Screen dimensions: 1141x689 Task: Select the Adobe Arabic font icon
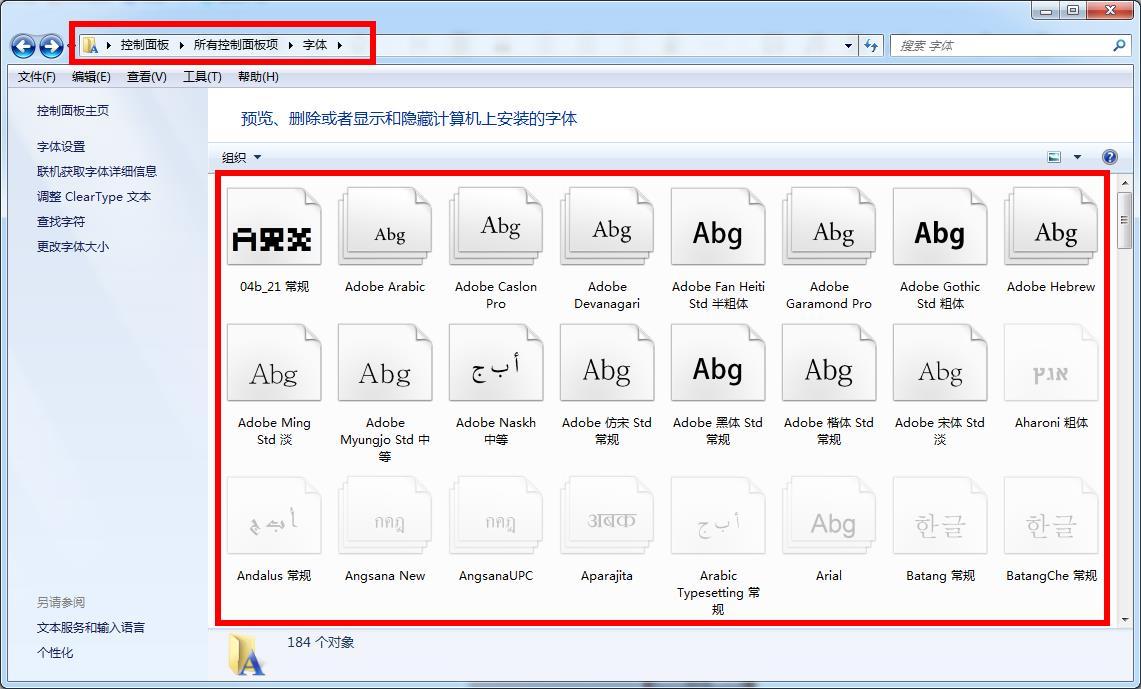point(385,227)
